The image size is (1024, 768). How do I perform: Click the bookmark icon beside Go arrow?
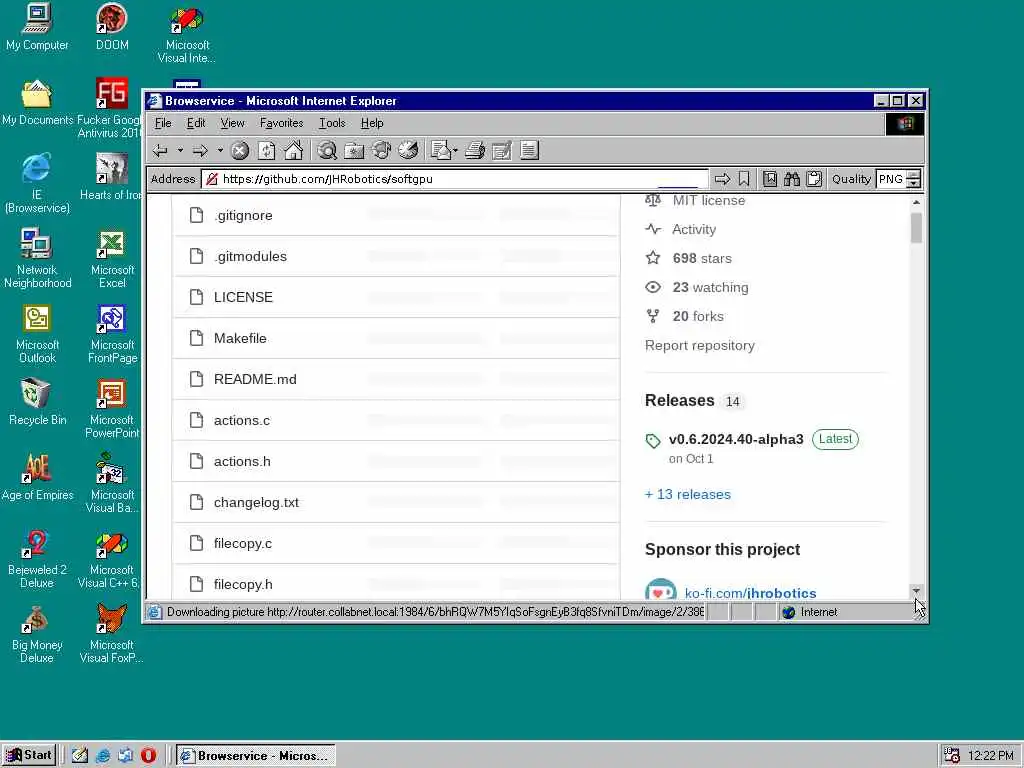744,179
